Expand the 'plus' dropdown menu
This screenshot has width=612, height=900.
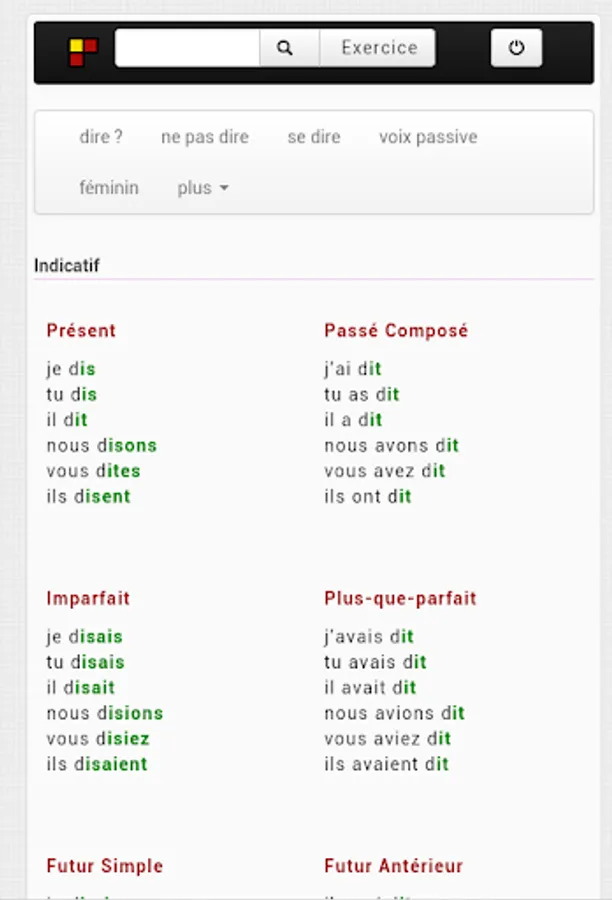pyautogui.click(x=203, y=188)
